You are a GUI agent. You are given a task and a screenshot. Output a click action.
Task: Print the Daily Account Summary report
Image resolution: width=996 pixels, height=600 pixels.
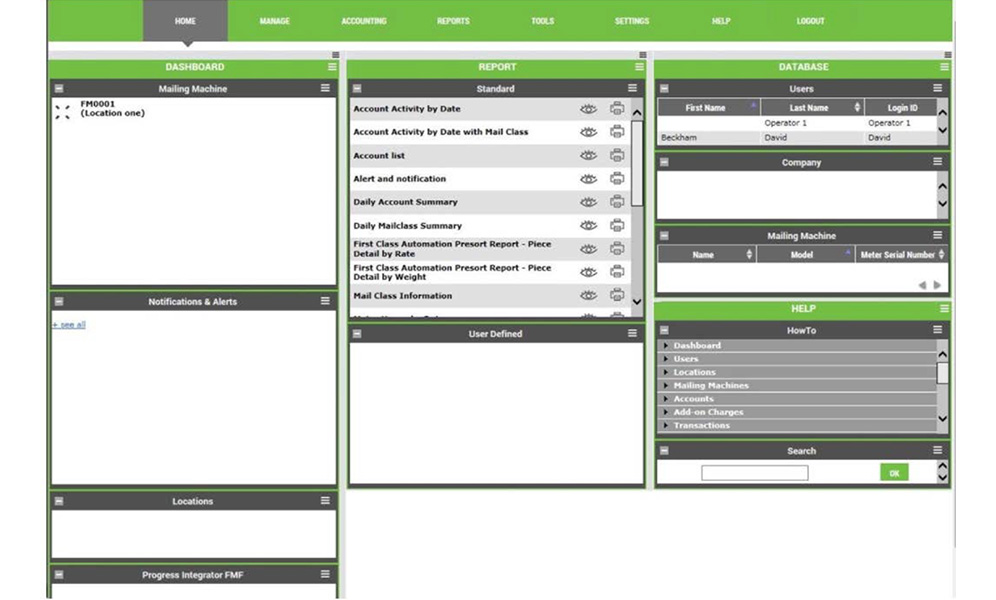[617, 202]
